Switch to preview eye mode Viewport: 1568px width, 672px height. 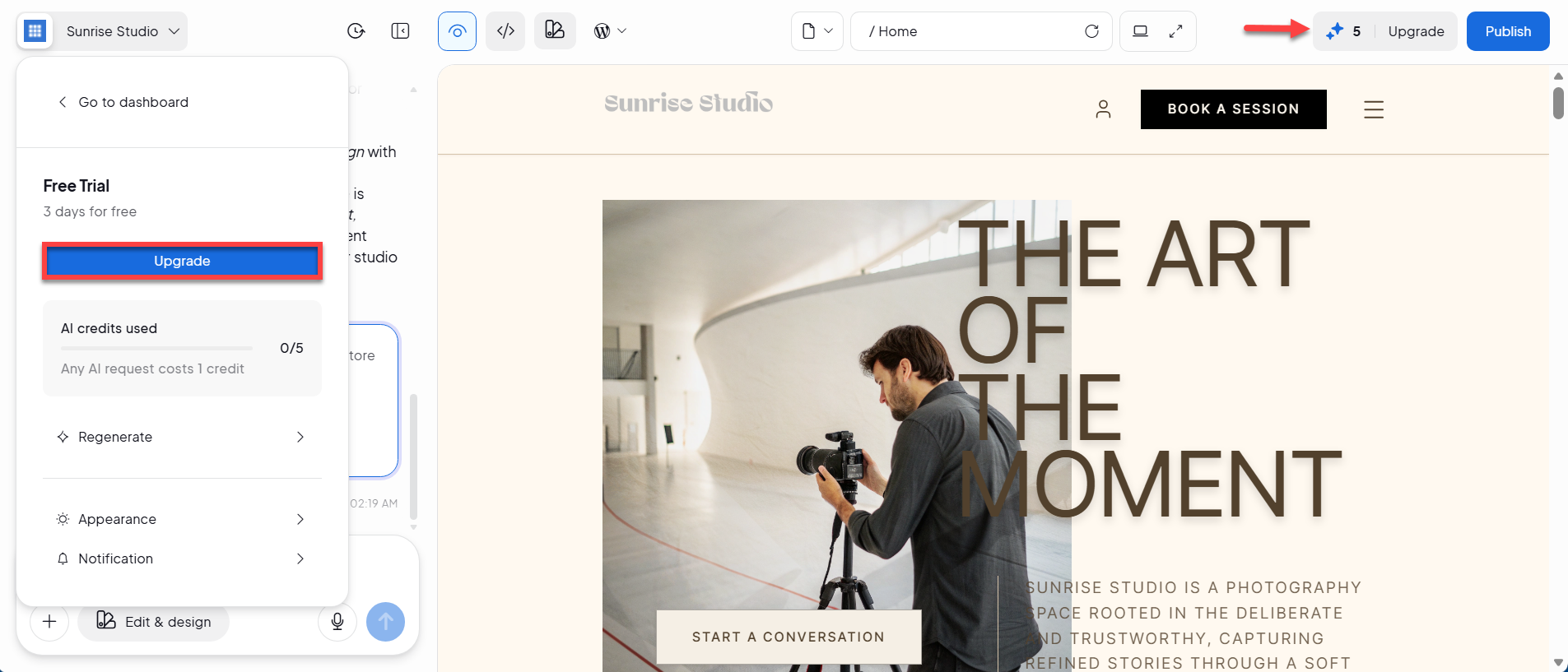457,31
